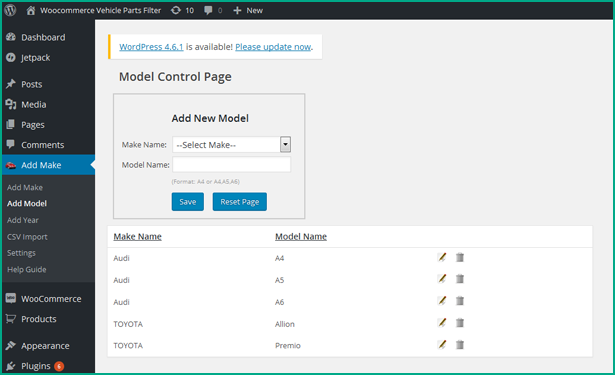Screen dimensions: 615x375
Task: Click the WordPress logo icon
Action: [10, 10]
